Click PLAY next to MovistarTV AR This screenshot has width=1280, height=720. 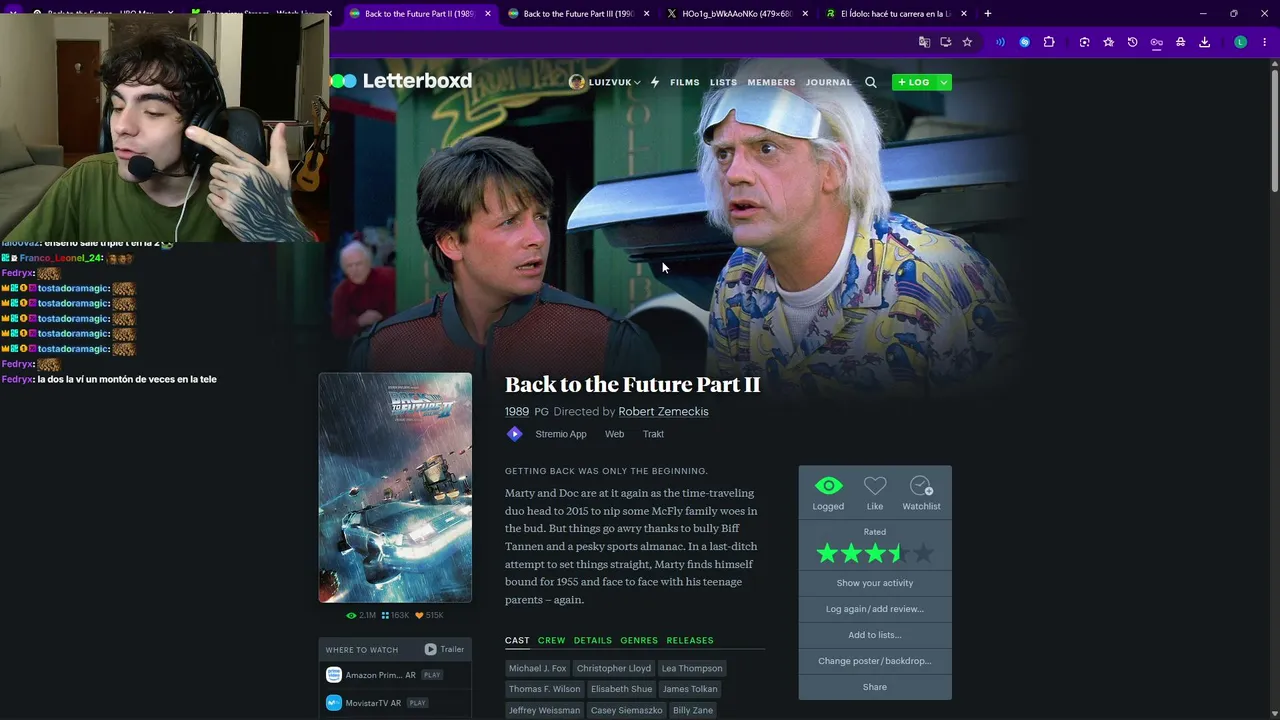point(418,703)
